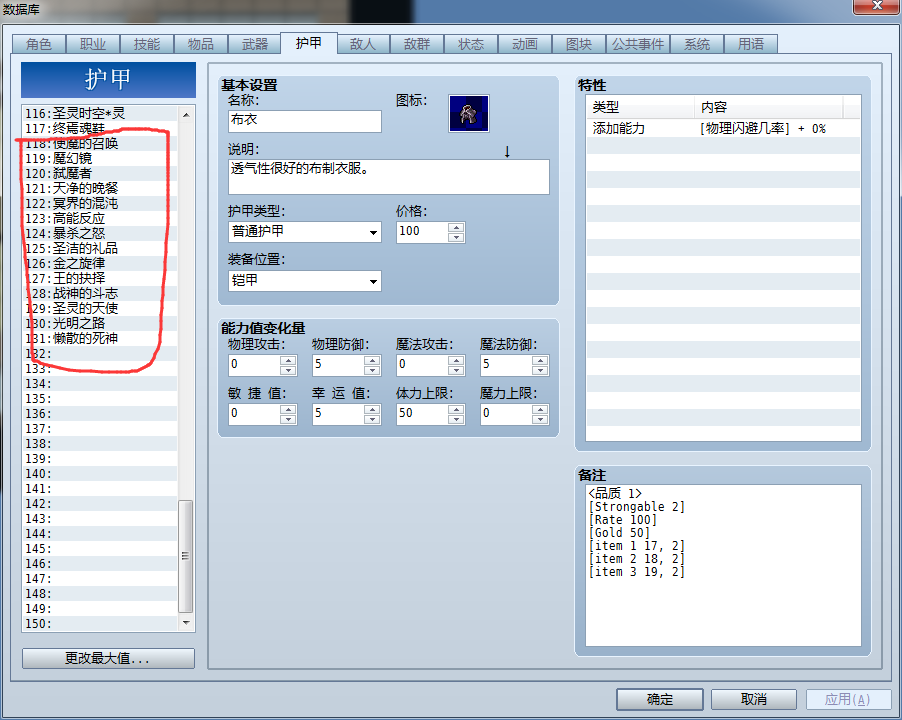Increase 魔法攻击 with the up arrow
The height and width of the screenshot is (720, 902).
[456, 360]
